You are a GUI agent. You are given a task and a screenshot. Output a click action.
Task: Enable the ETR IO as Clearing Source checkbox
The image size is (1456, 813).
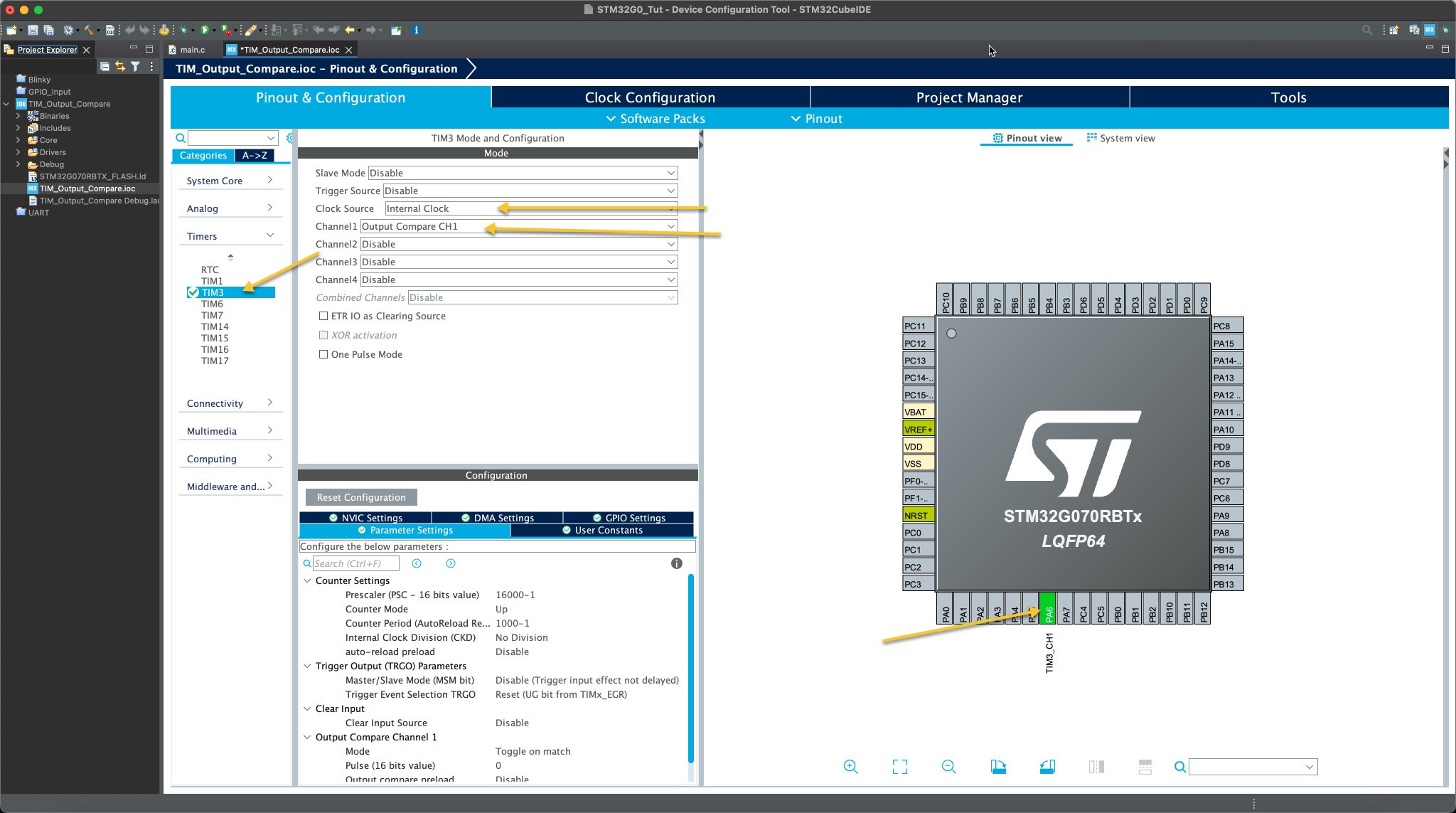[324, 316]
